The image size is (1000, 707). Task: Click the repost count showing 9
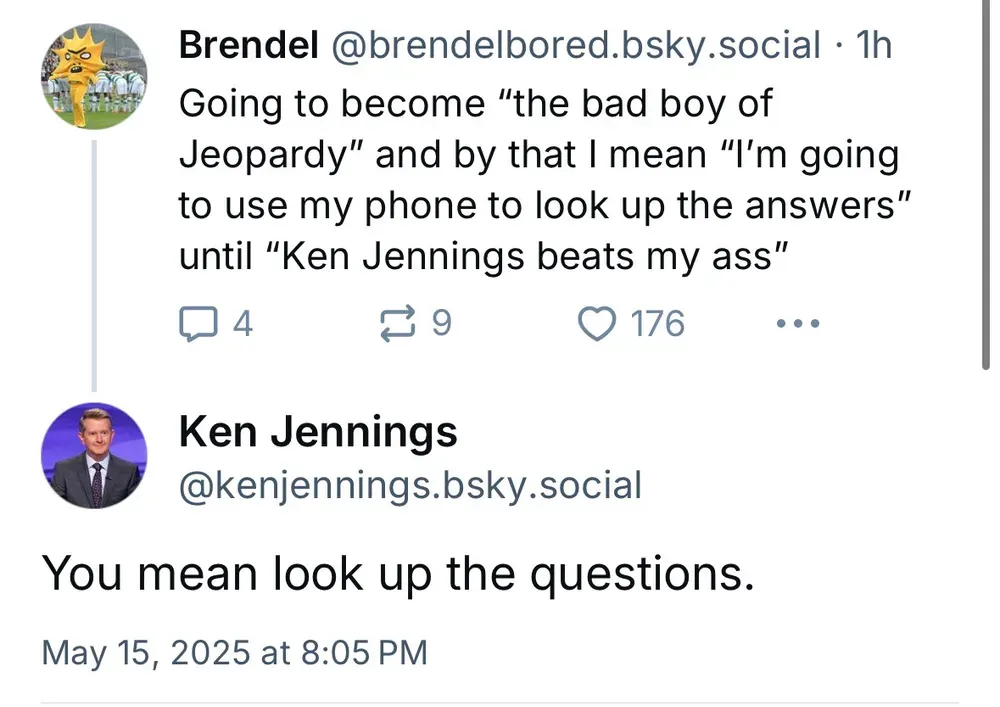(441, 324)
